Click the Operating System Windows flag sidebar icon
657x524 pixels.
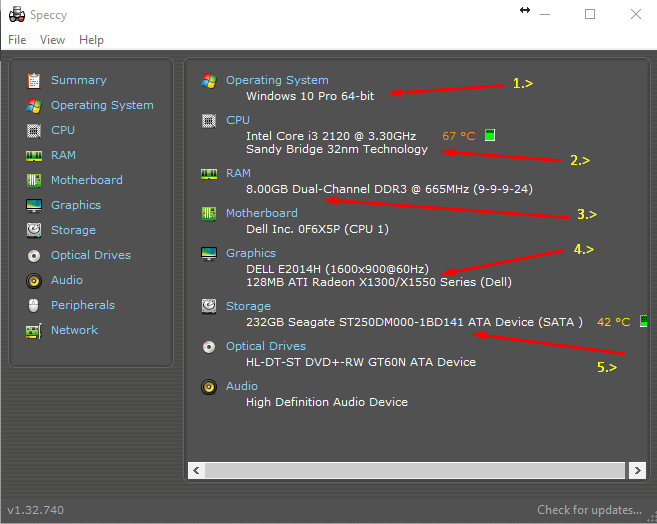[x=34, y=106]
